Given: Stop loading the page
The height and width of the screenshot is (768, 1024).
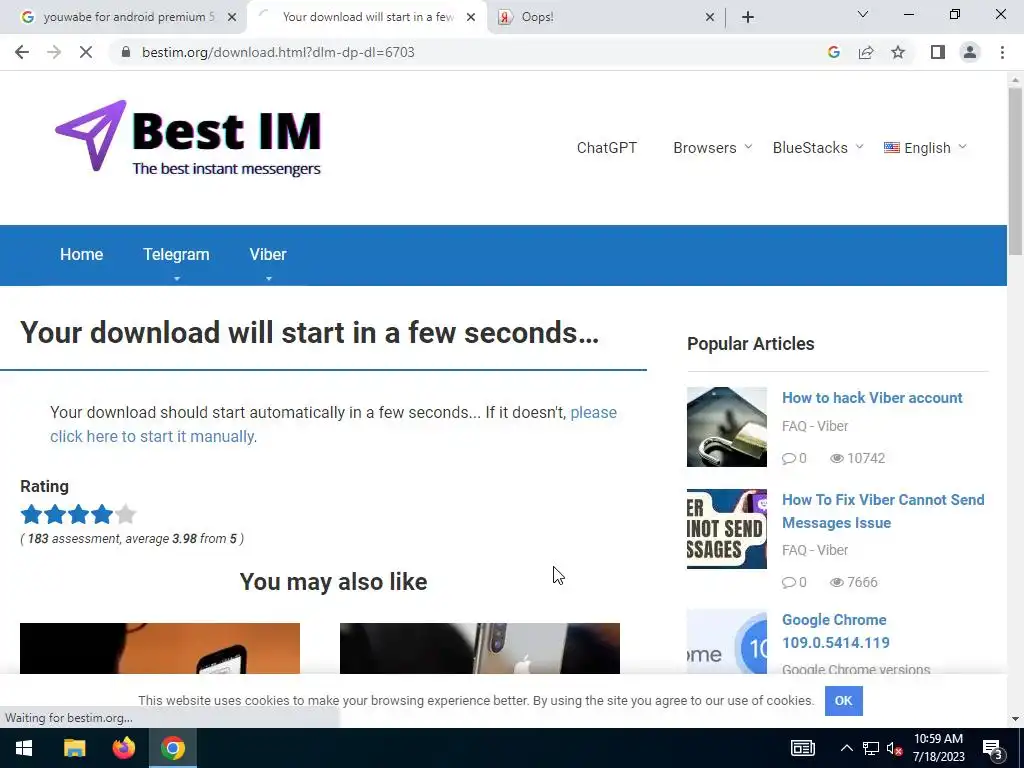Looking at the screenshot, I should (86, 52).
